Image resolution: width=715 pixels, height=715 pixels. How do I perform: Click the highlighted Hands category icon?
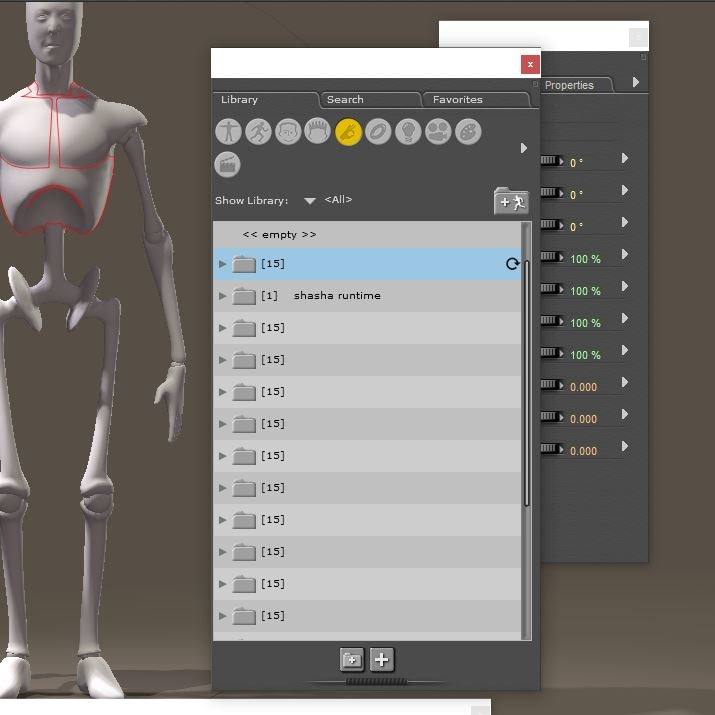tap(348, 131)
